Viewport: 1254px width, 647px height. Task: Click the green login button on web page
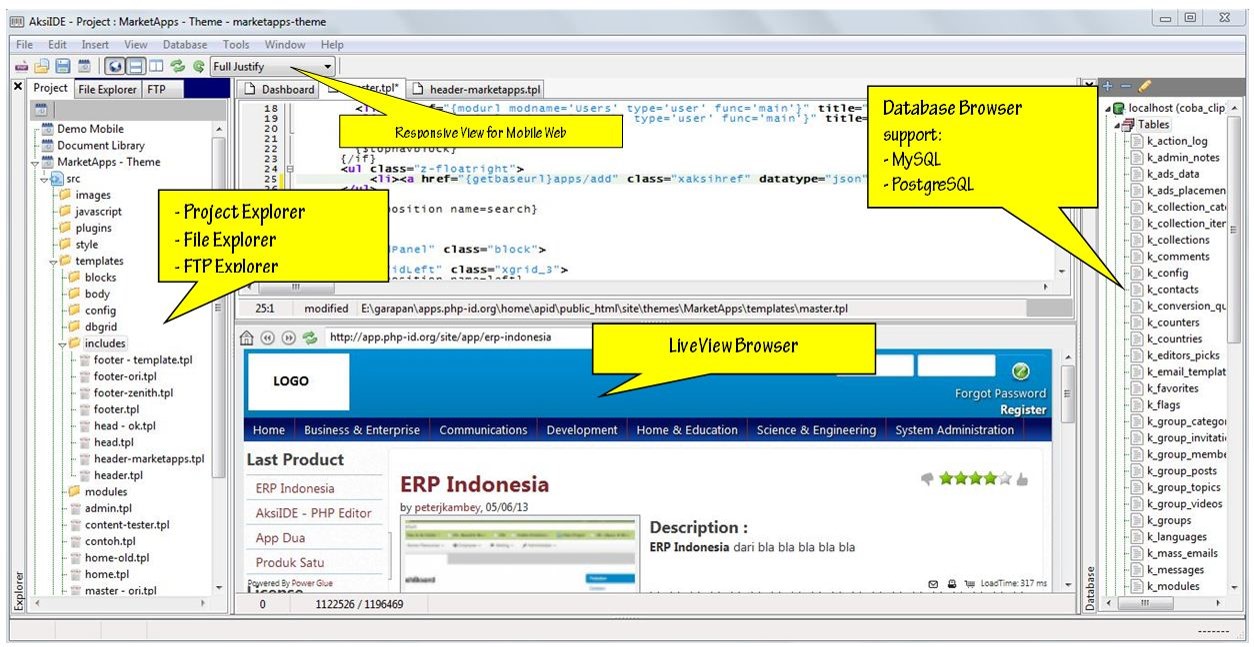tap(1020, 371)
